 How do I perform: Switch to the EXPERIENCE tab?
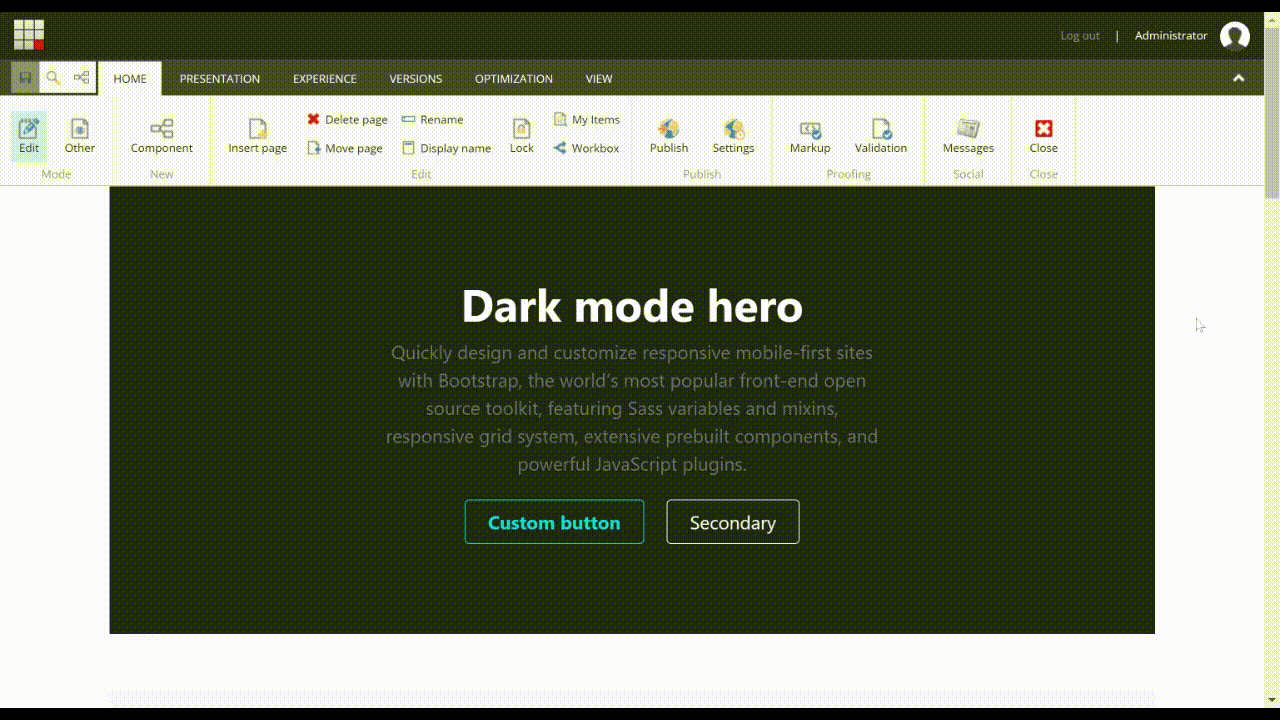click(325, 78)
